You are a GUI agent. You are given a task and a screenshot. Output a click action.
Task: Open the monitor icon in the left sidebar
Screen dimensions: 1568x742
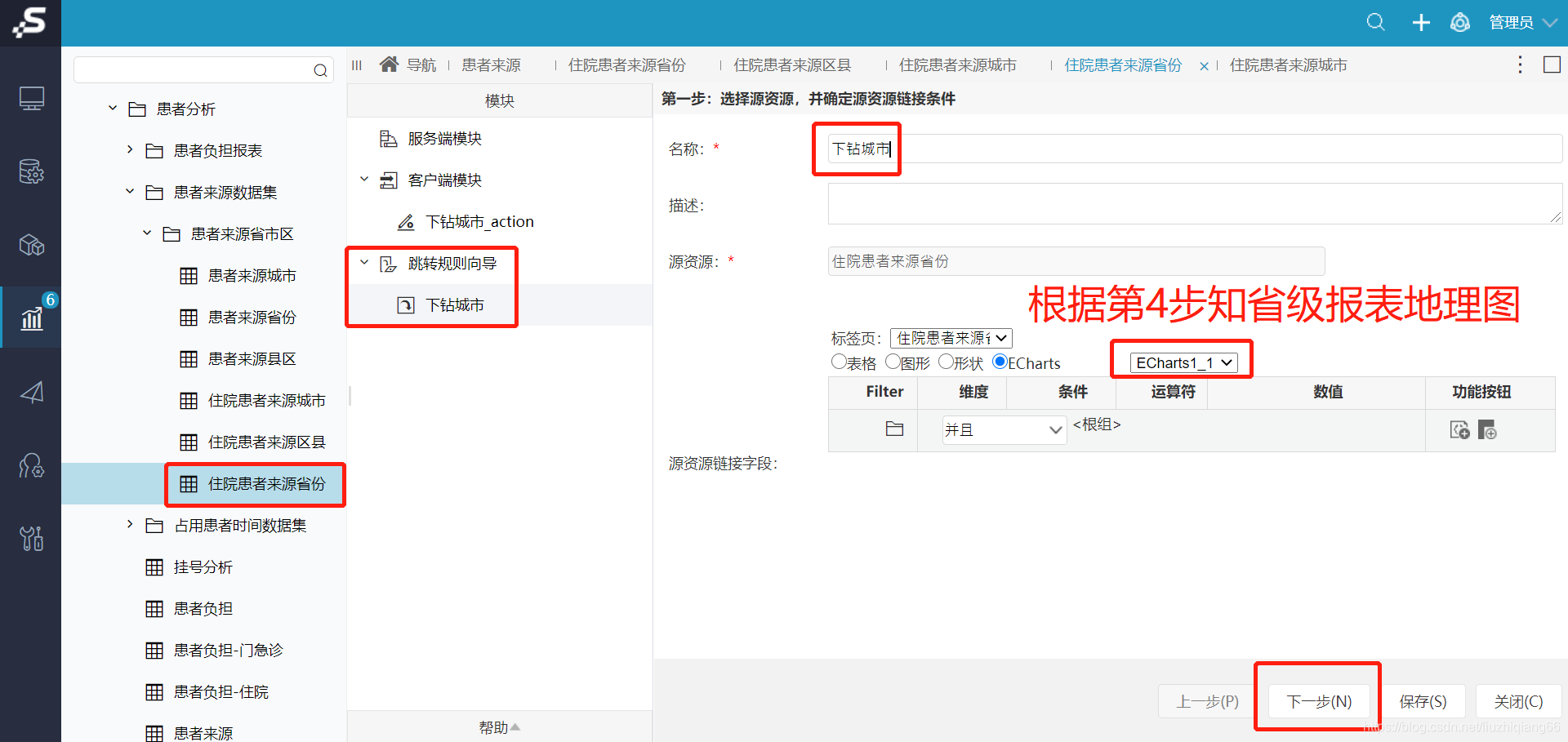(31, 99)
